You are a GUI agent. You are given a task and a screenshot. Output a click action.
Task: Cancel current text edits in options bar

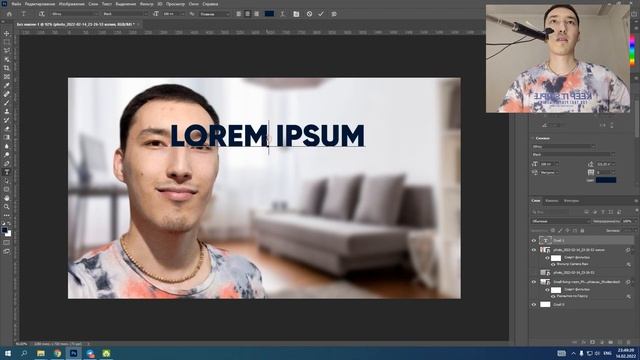(309, 14)
